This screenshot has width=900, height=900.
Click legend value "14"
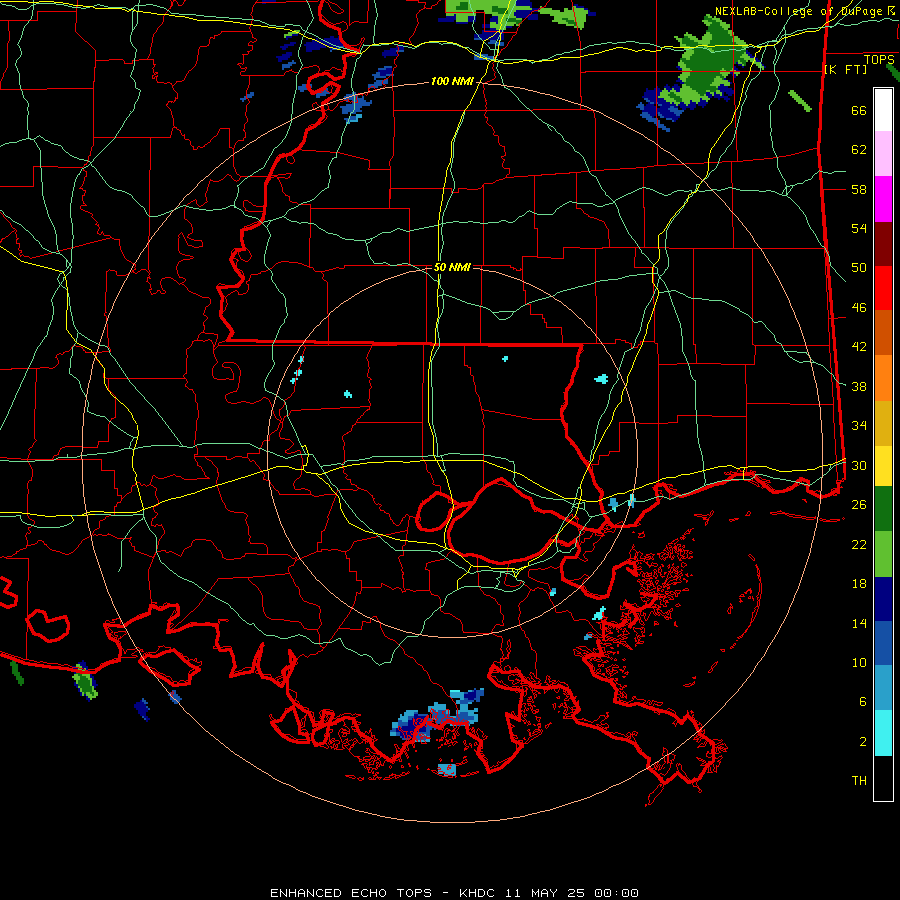[x=859, y=623]
